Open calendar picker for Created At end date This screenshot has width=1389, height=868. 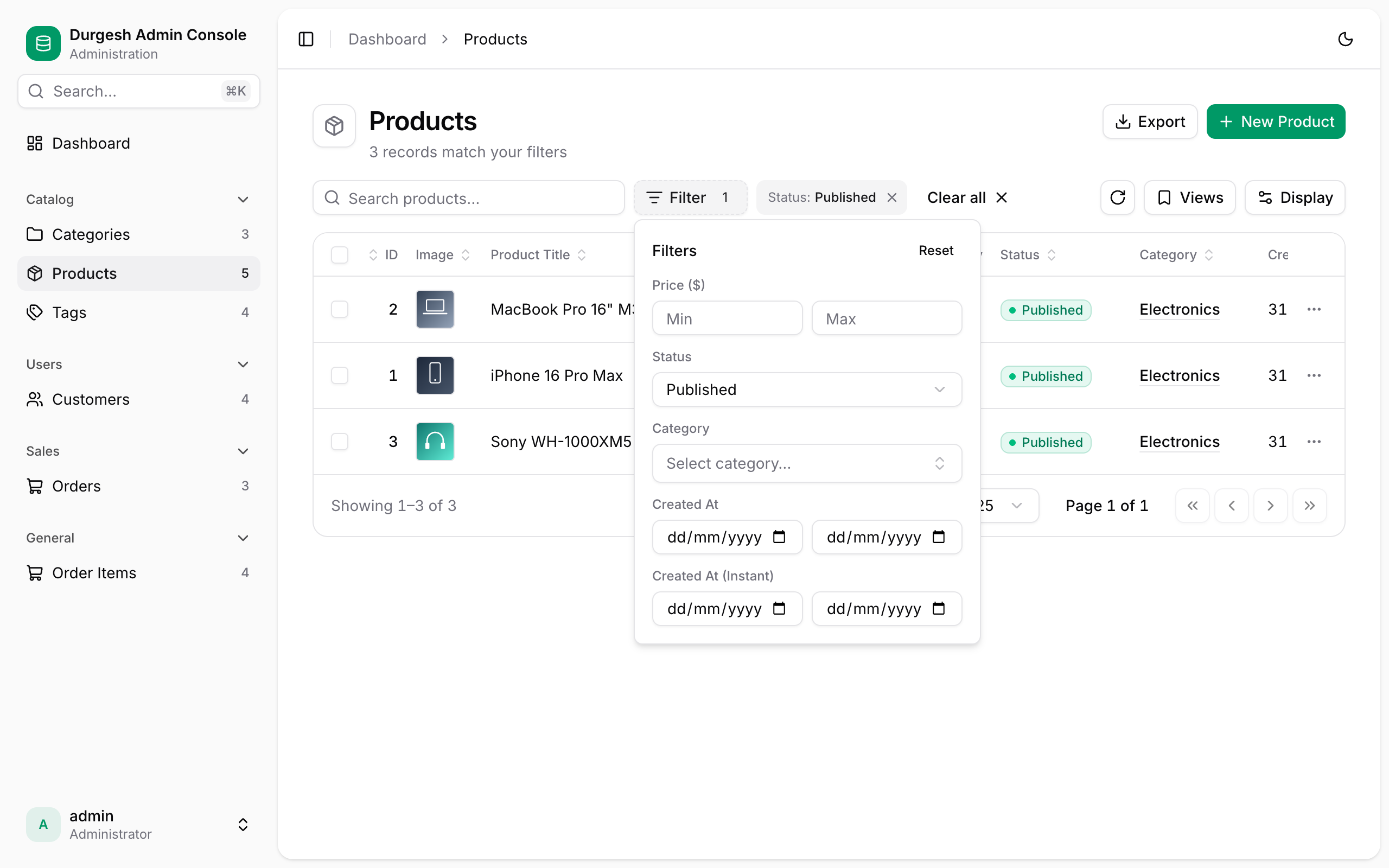point(939,537)
